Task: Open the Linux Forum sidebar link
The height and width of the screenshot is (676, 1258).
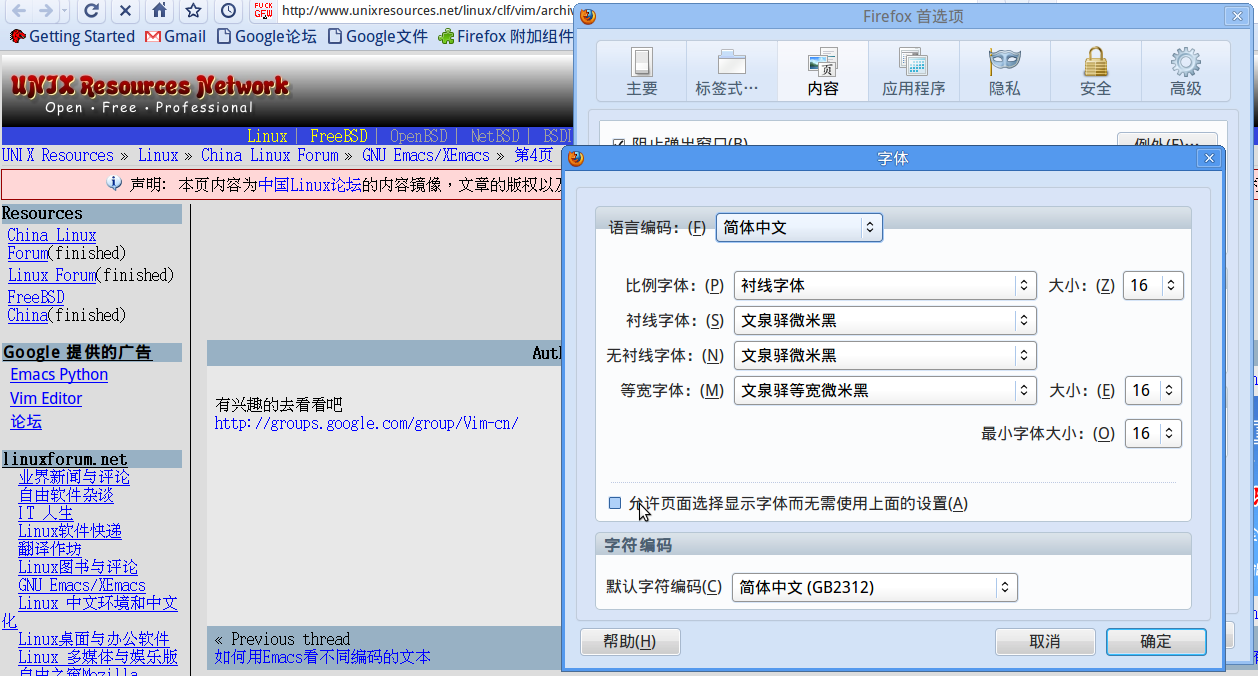Action: 52,275
